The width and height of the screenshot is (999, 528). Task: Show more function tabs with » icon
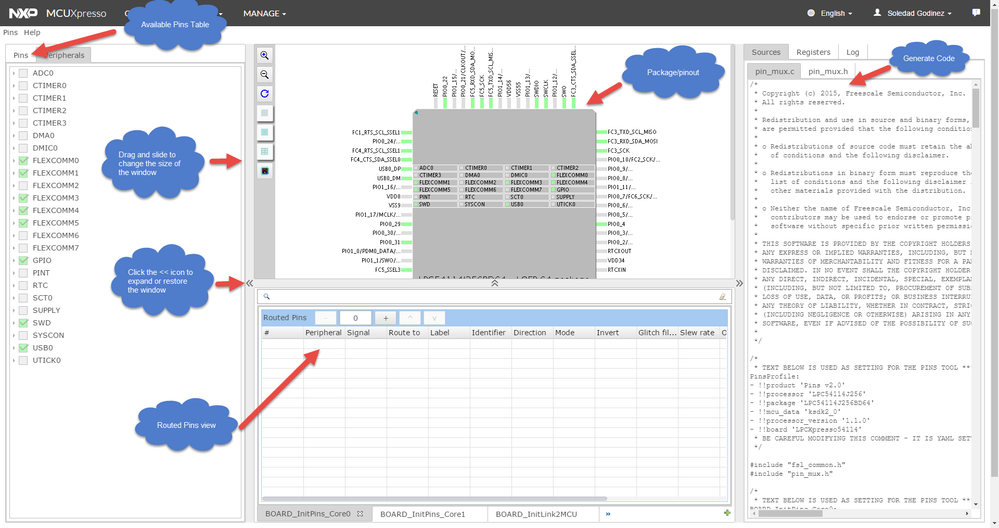pos(608,514)
